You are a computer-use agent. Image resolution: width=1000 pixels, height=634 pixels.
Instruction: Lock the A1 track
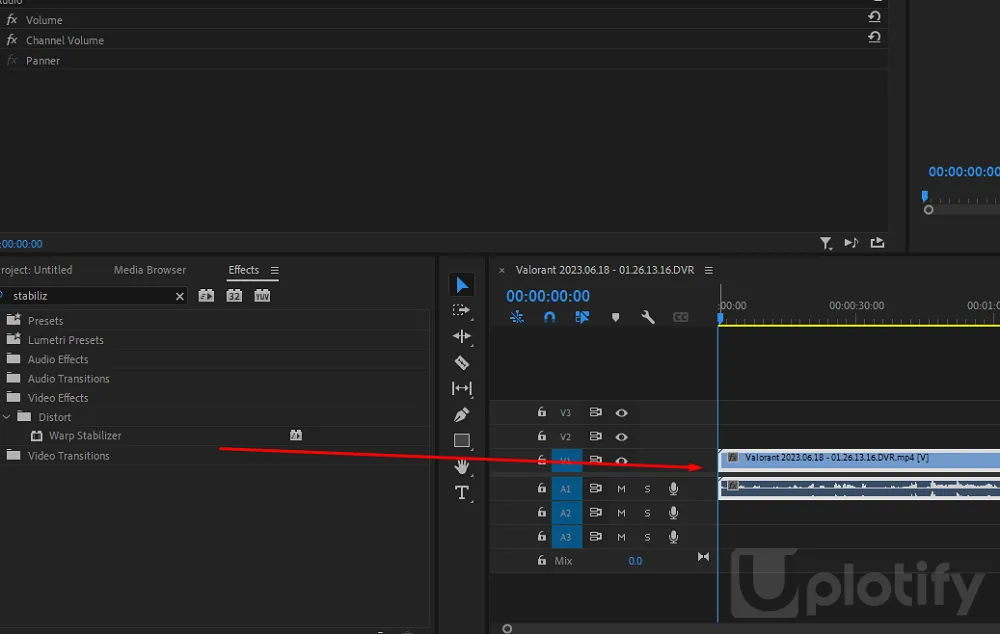[541, 488]
